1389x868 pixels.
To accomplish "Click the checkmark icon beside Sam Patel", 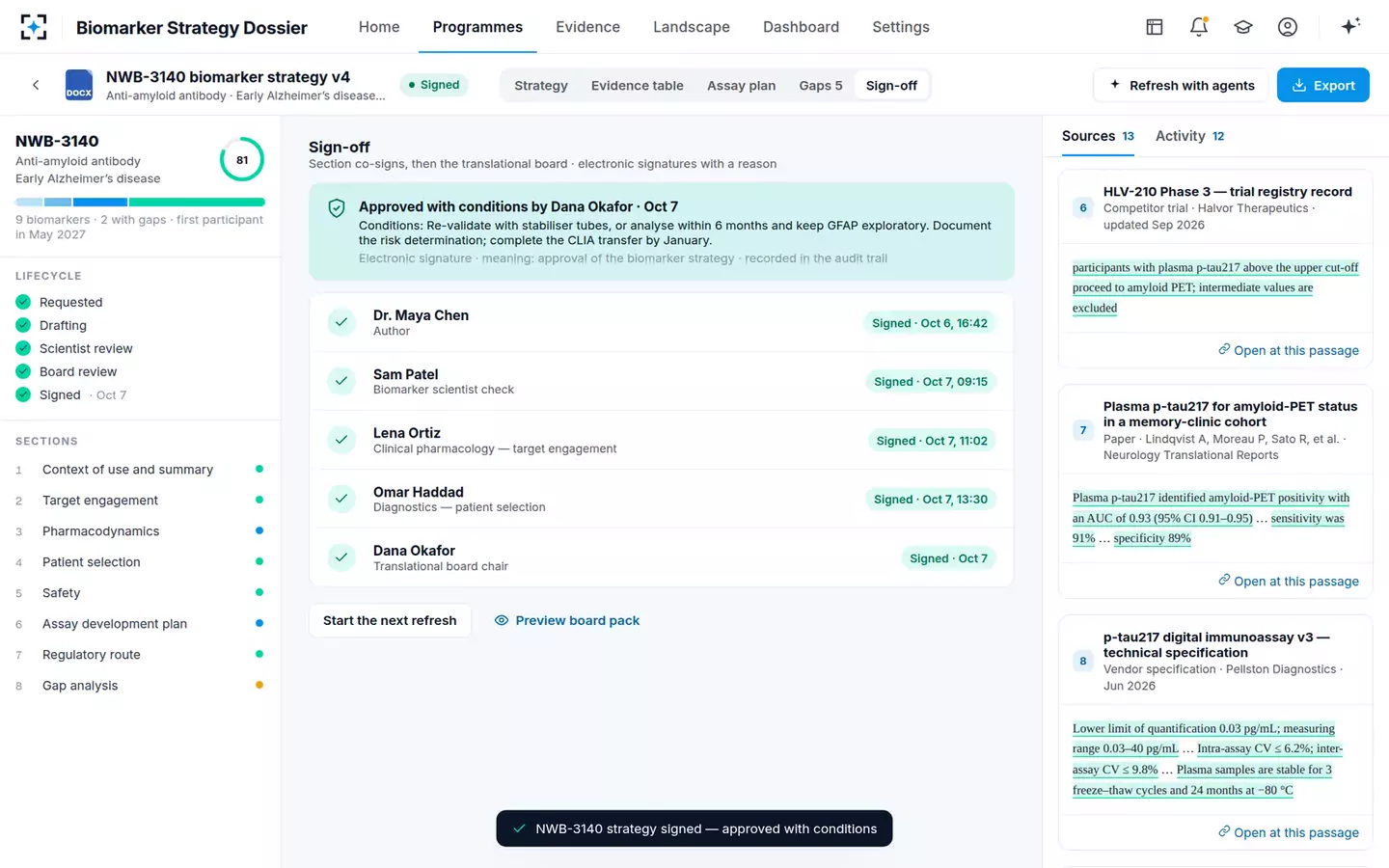I will (x=341, y=381).
